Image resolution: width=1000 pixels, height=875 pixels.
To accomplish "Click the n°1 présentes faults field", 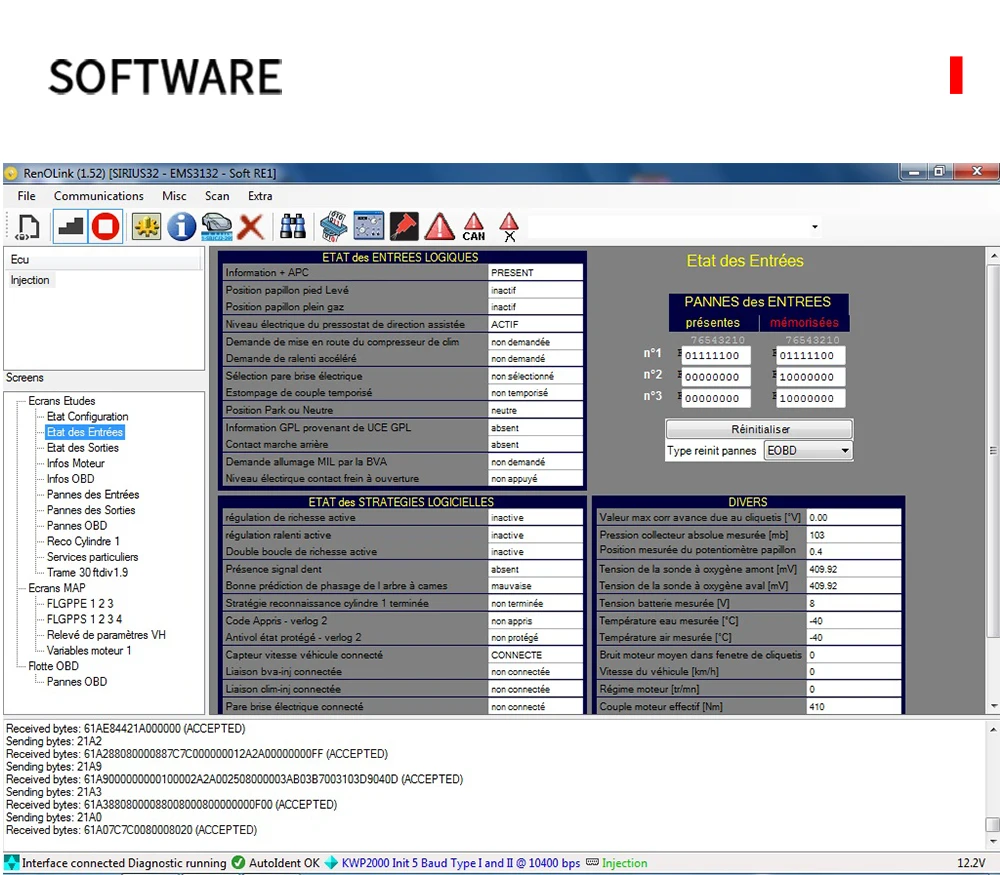I will tap(716, 355).
